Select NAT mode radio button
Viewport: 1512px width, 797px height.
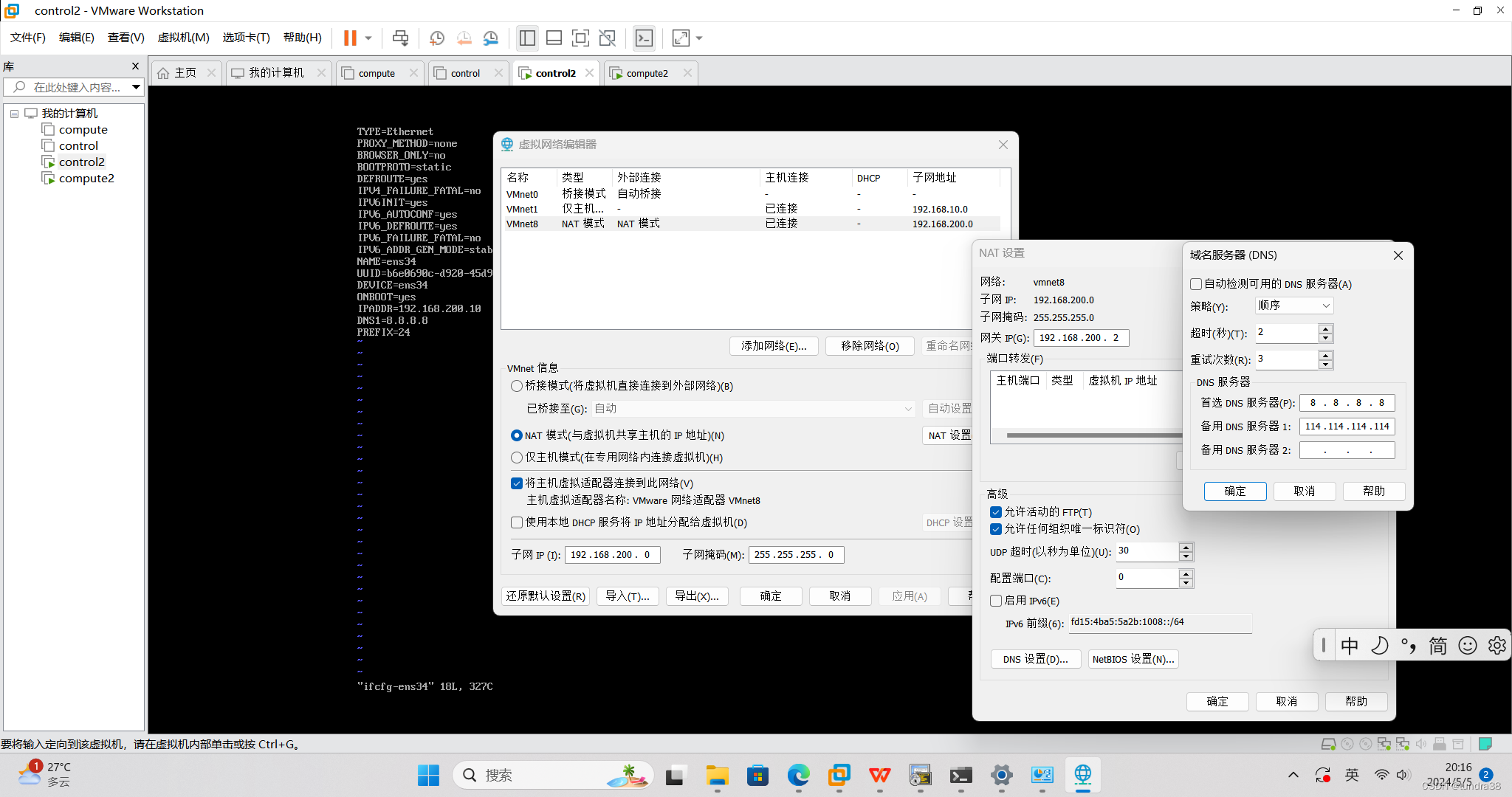[517, 435]
